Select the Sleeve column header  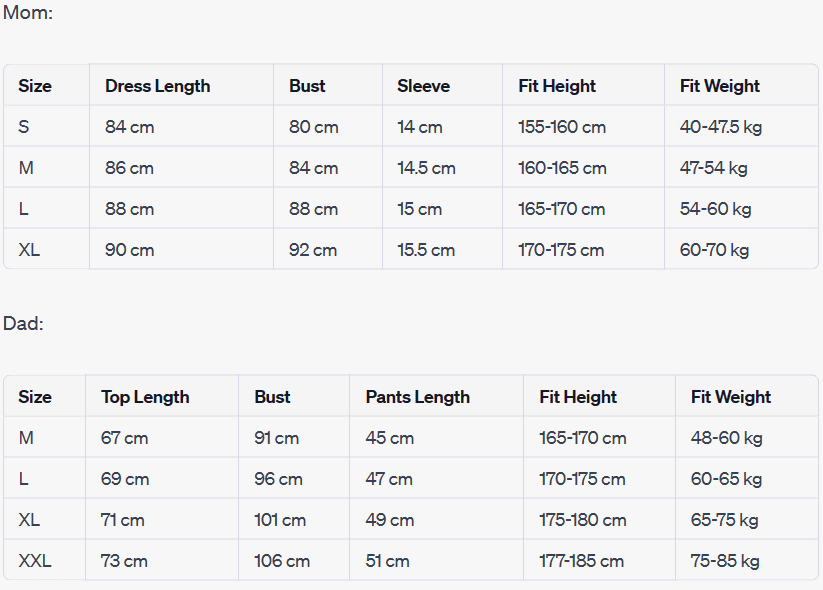point(423,86)
